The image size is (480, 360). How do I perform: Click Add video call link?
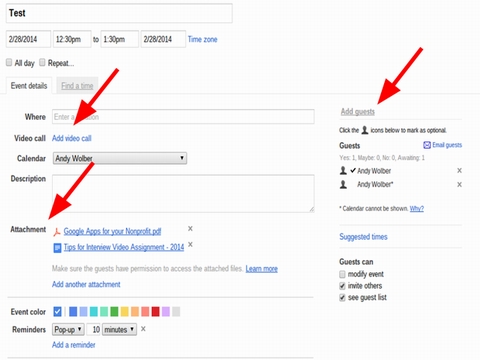(x=72, y=138)
